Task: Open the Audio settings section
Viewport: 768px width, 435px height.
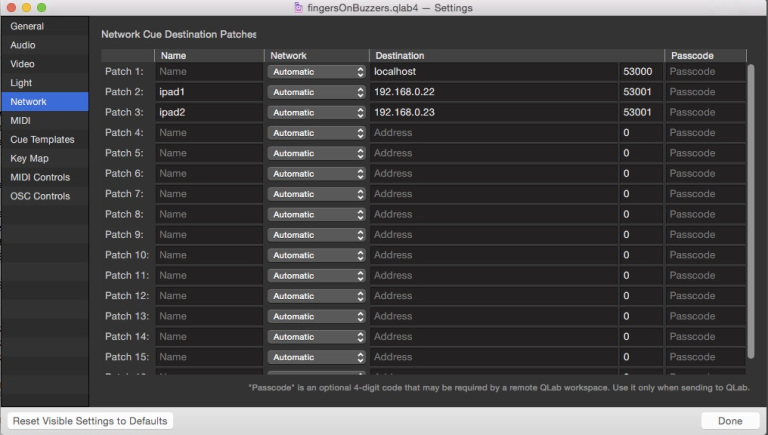Action: (23, 45)
